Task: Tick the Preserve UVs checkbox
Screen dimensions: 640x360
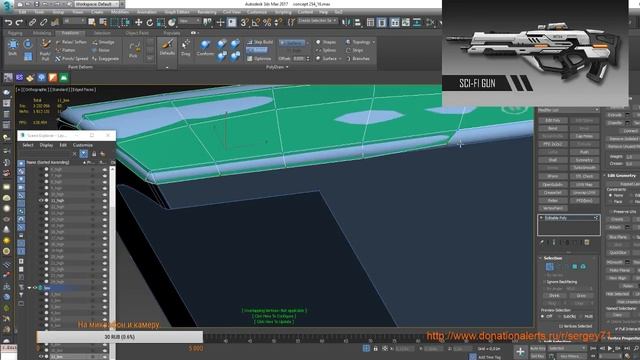Action: point(611,211)
